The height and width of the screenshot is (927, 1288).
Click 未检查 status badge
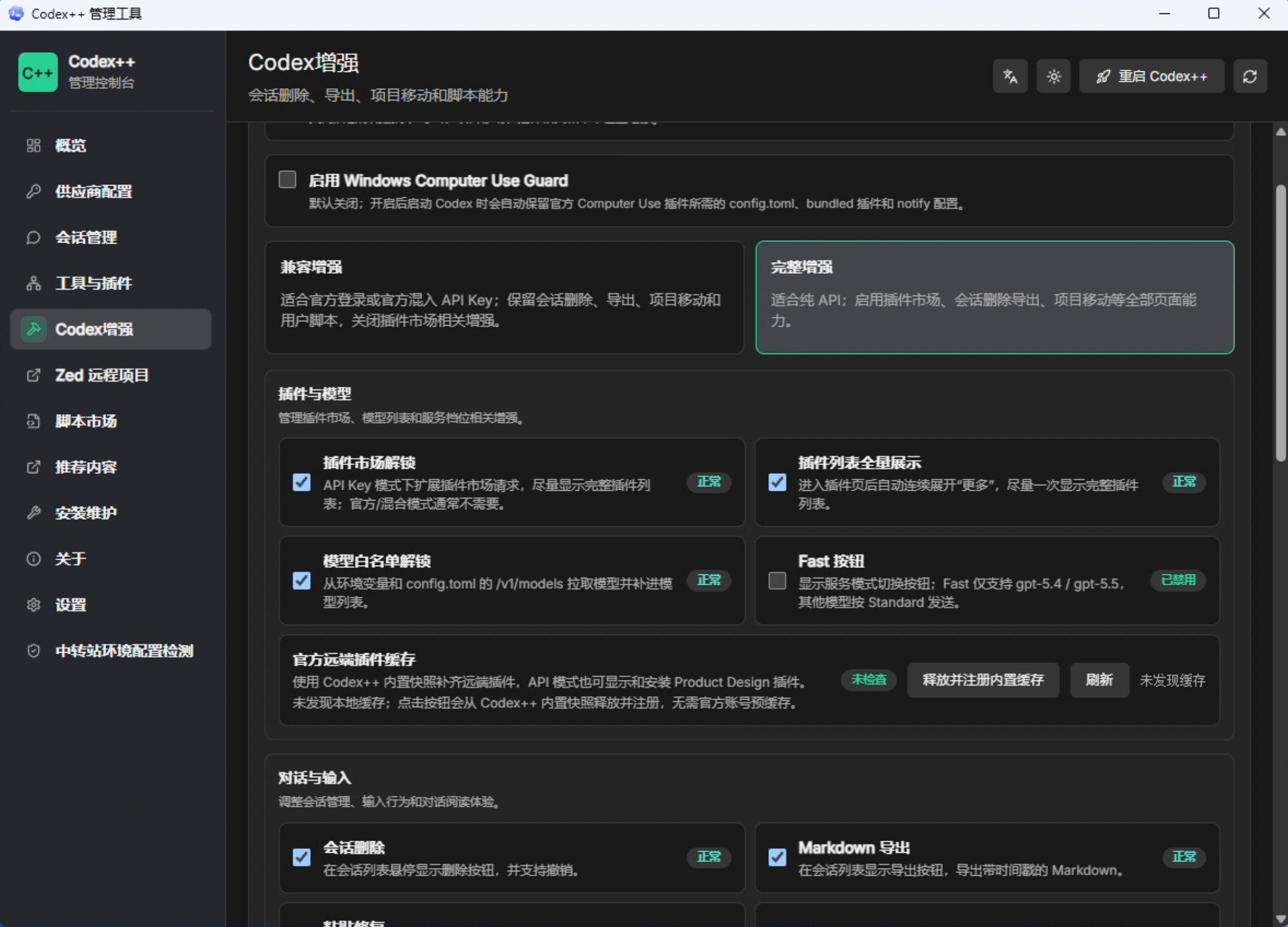869,680
